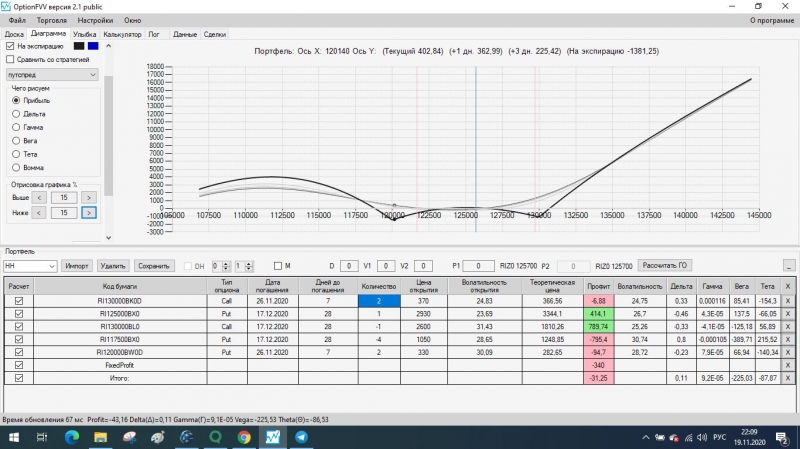This screenshot has height=449, width=800.
Task: Increase the 'Выше' percent with right arrow
Action: tap(89, 197)
